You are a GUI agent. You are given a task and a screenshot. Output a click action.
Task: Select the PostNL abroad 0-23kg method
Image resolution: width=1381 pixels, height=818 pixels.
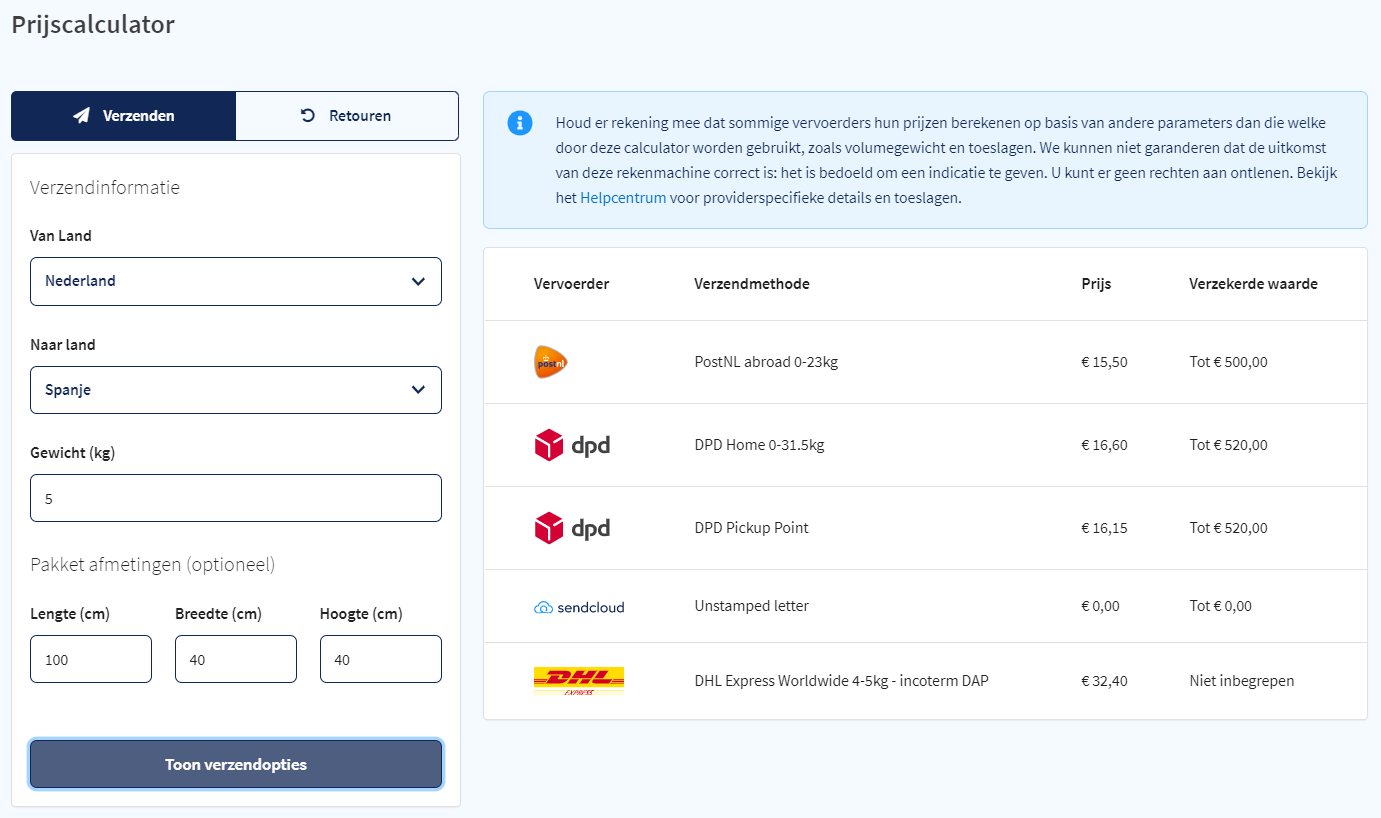click(x=766, y=362)
